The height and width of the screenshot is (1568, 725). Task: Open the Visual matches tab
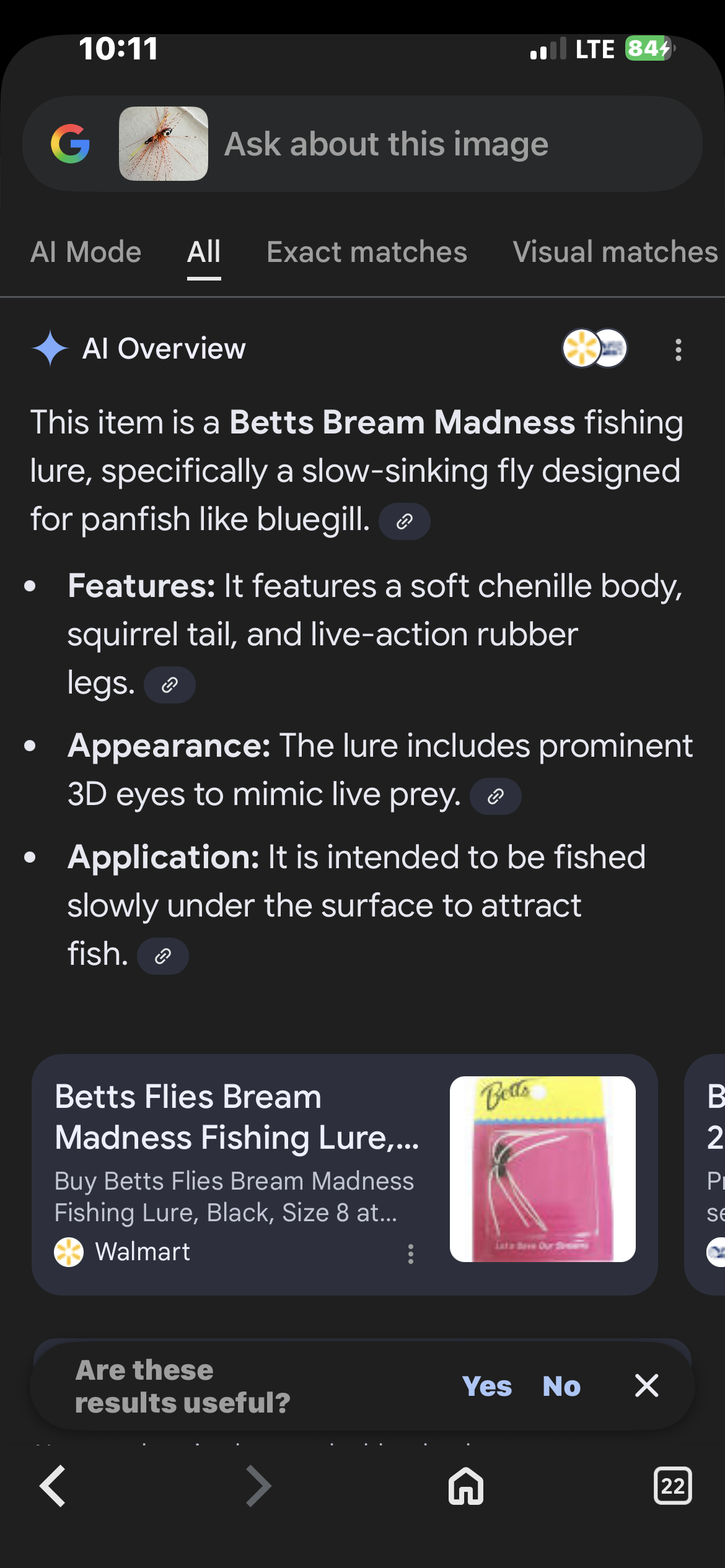(x=615, y=253)
